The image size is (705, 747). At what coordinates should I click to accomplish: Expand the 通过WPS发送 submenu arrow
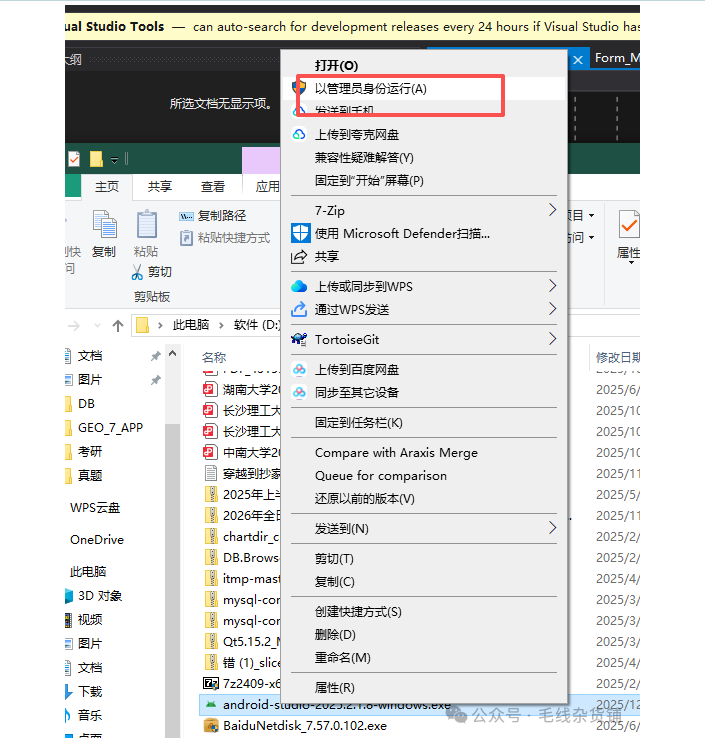click(552, 309)
